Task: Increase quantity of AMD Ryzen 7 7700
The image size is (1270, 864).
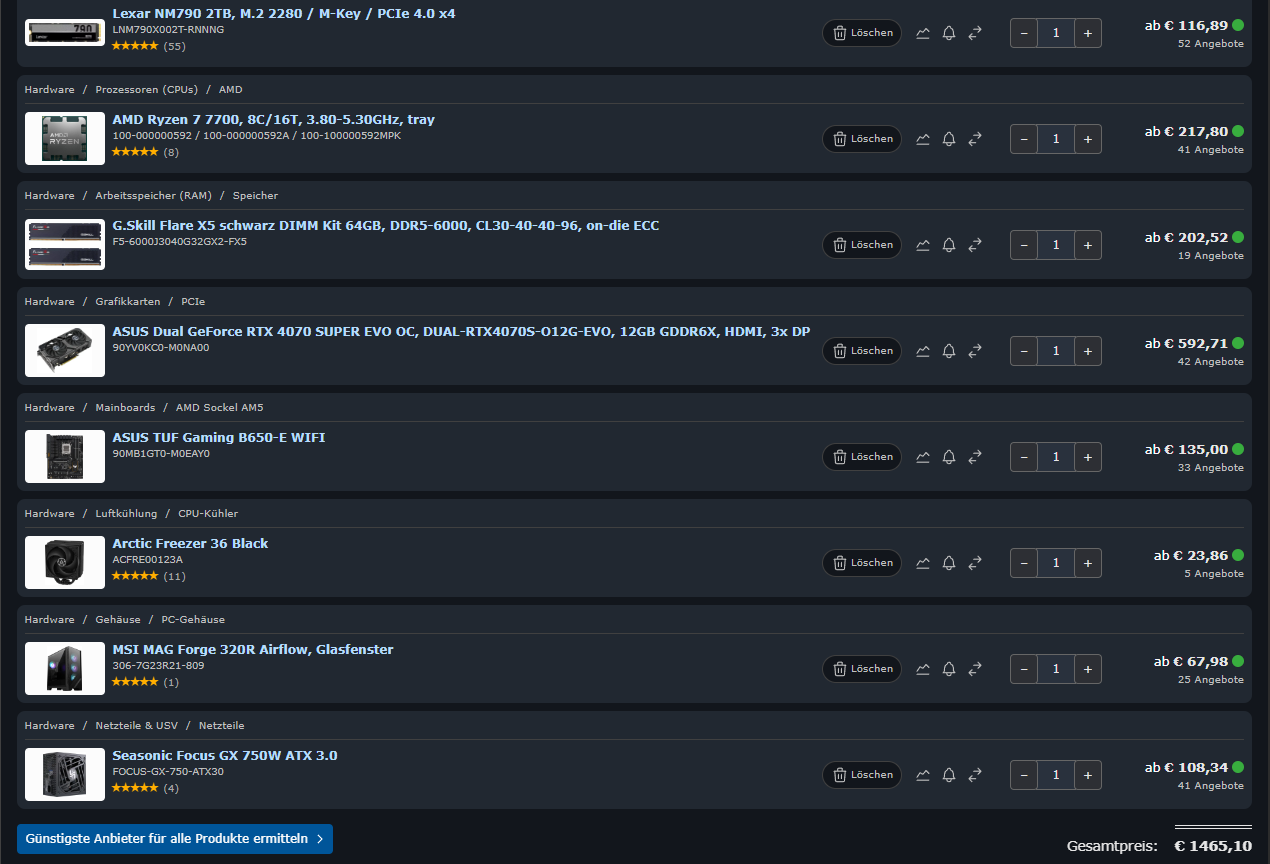Action: tap(1088, 139)
